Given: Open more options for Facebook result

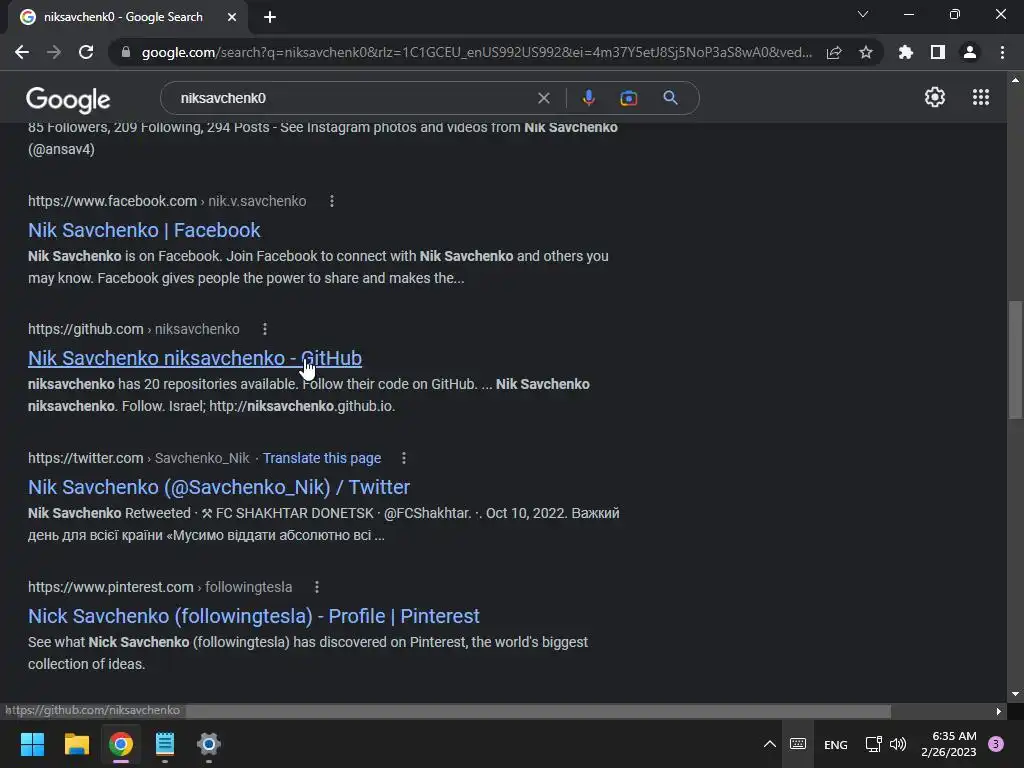Looking at the screenshot, I should [x=332, y=201].
